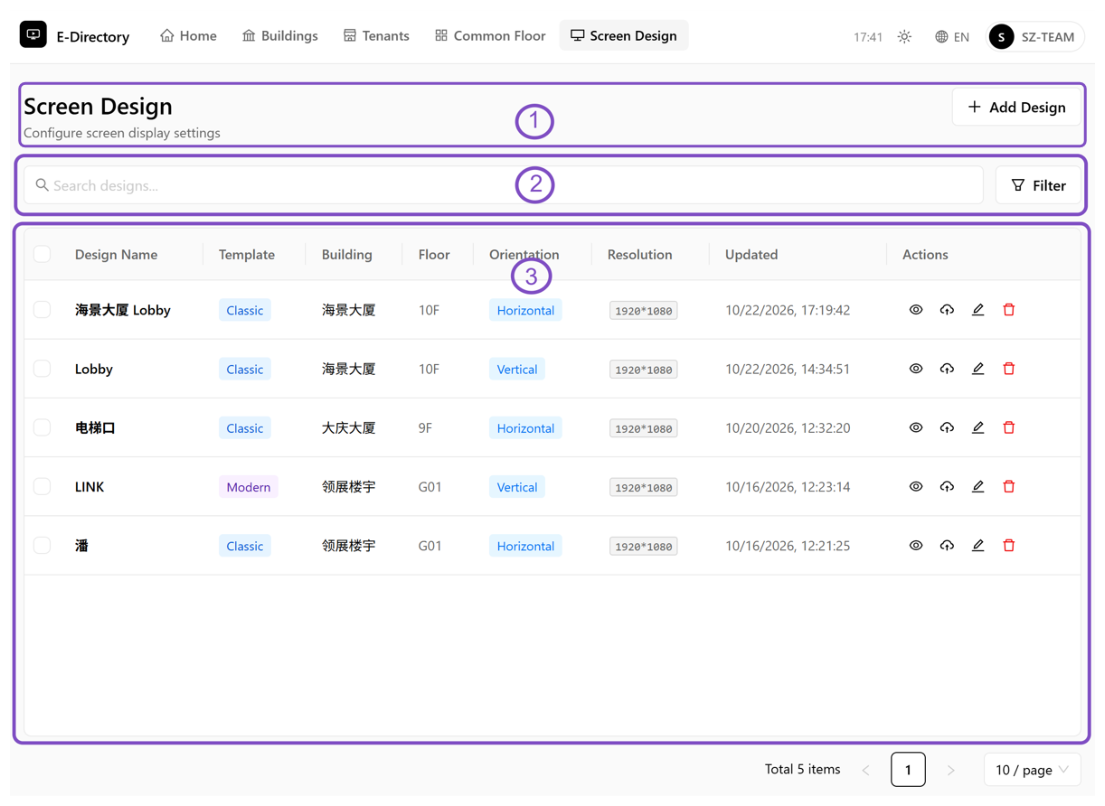Preview the 14:34:51 Lobby design
1105x806 pixels.
915,368
